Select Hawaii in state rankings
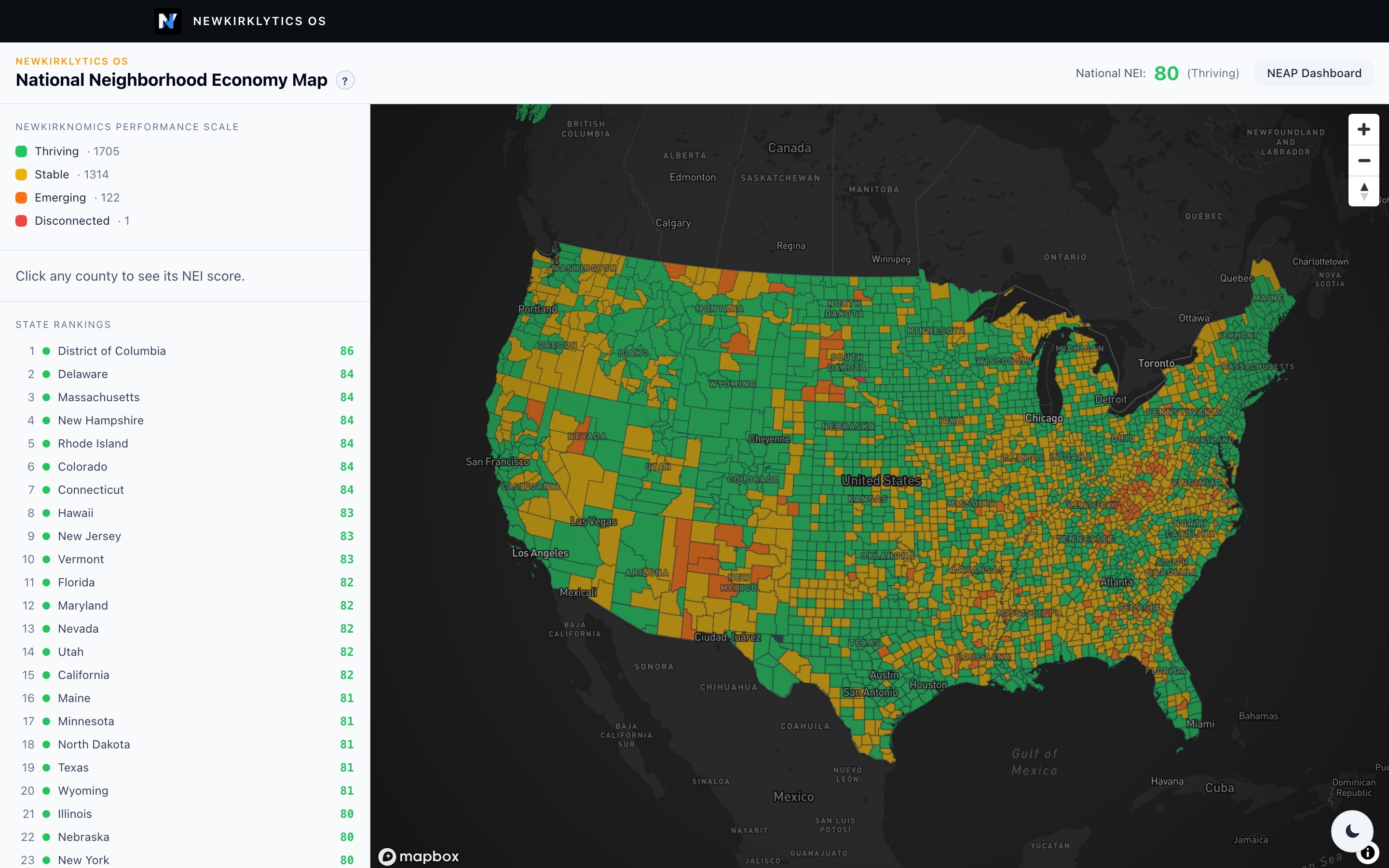This screenshot has height=868, width=1389. point(185,513)
